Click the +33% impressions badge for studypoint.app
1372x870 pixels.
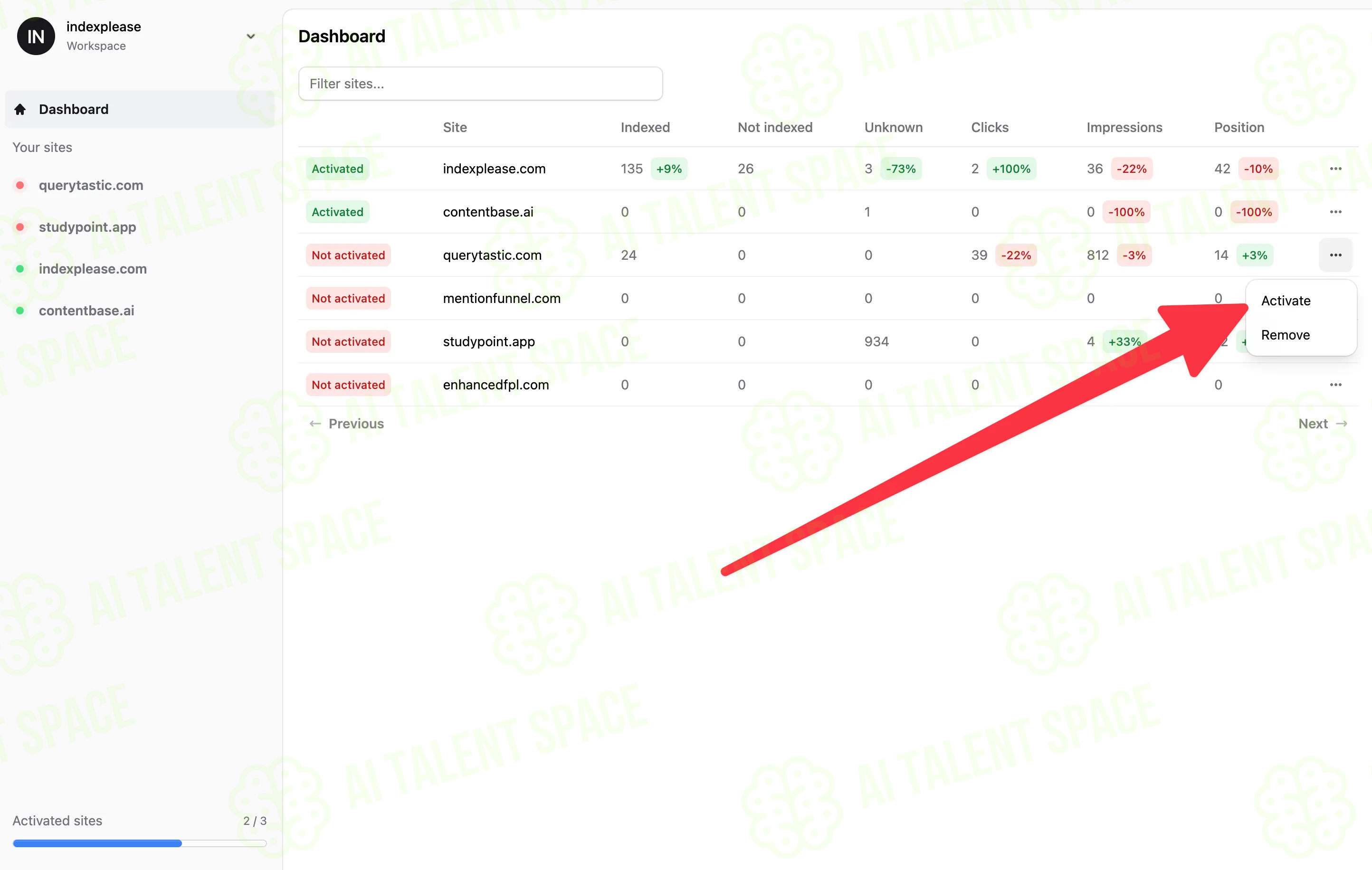point(1124,341)
